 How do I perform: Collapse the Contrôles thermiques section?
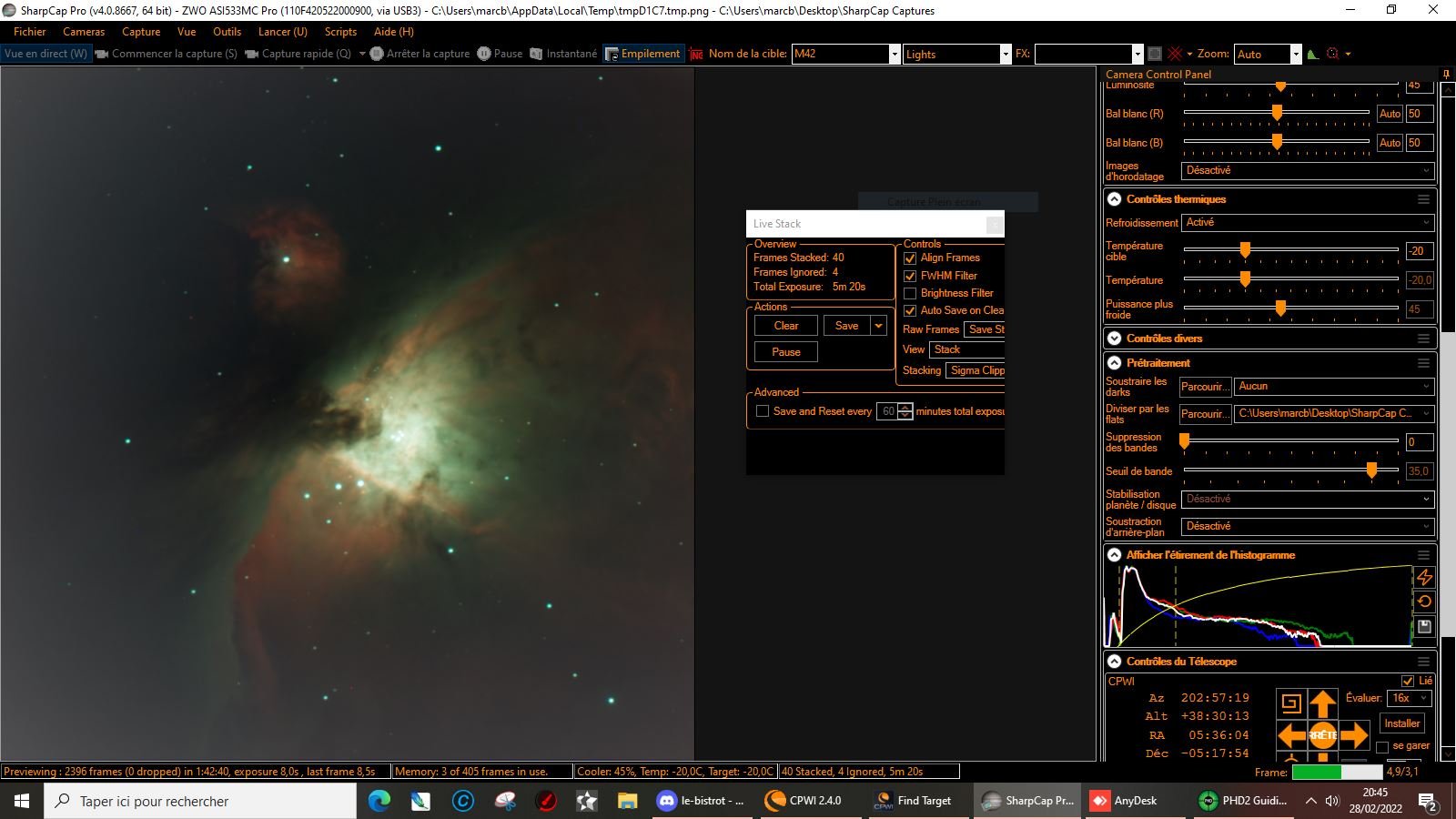[1114, 199]
